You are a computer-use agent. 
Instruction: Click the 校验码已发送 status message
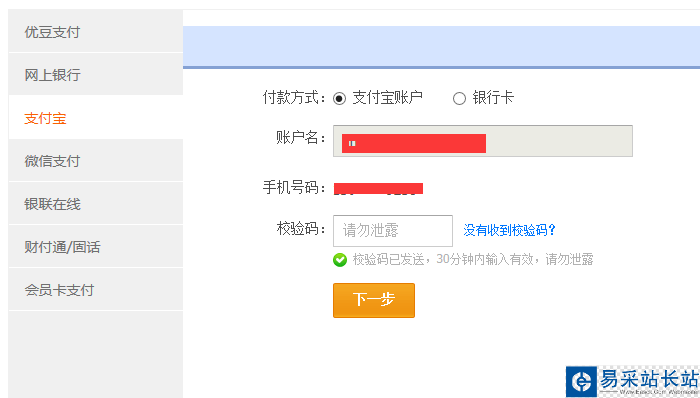(x=473, y=259)
